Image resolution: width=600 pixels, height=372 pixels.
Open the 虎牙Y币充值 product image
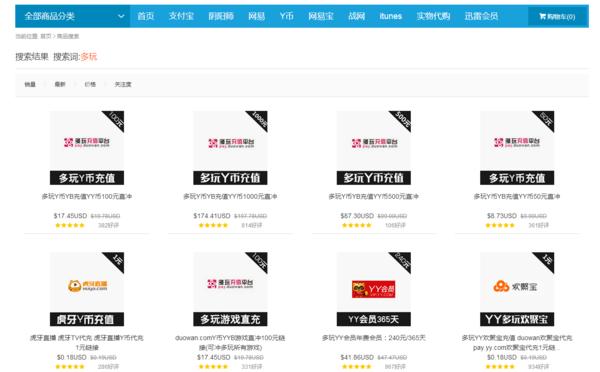87,289
